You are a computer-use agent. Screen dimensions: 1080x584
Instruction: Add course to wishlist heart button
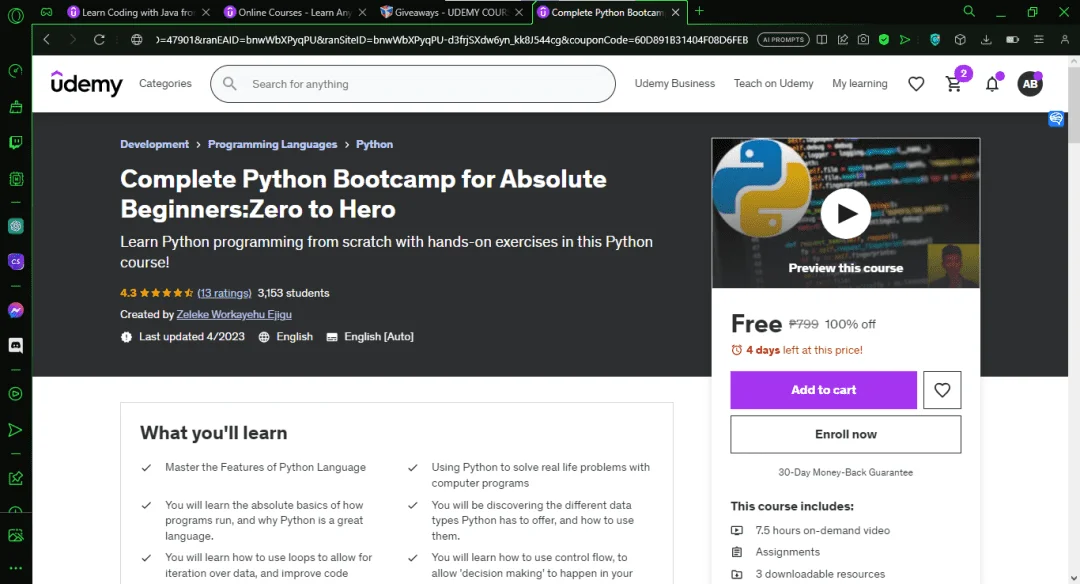[942, 390]
